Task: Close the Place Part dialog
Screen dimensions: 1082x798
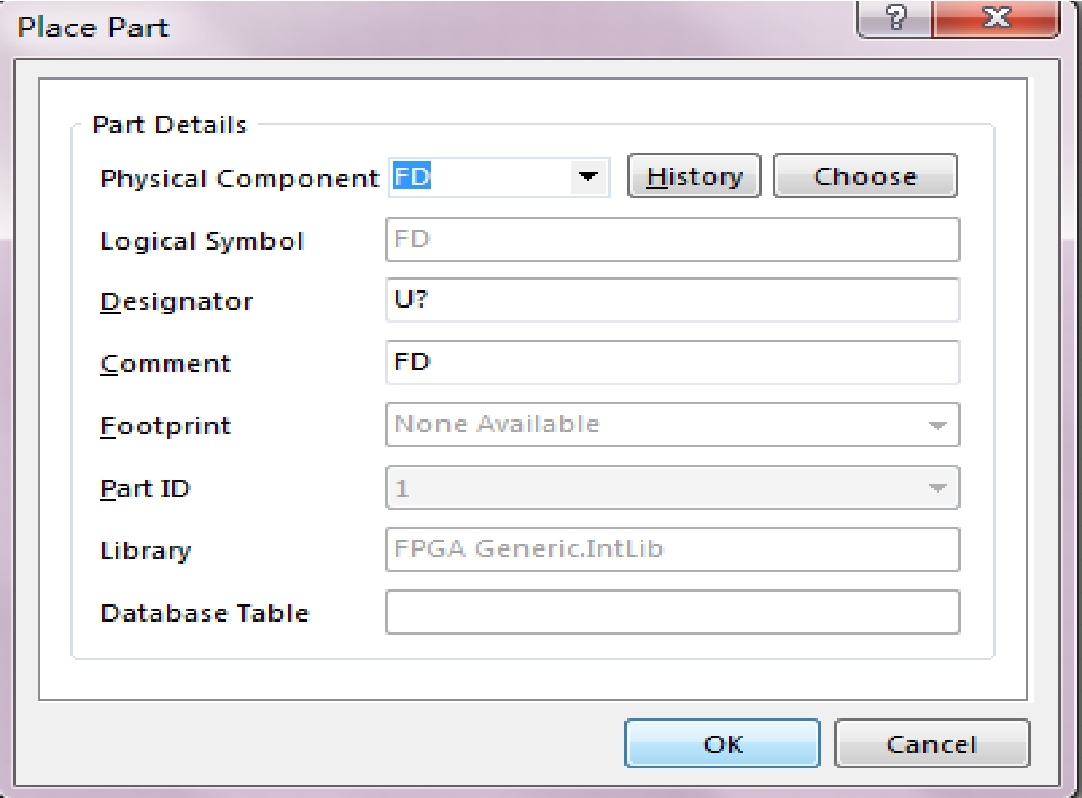Action: click(996, 17)
